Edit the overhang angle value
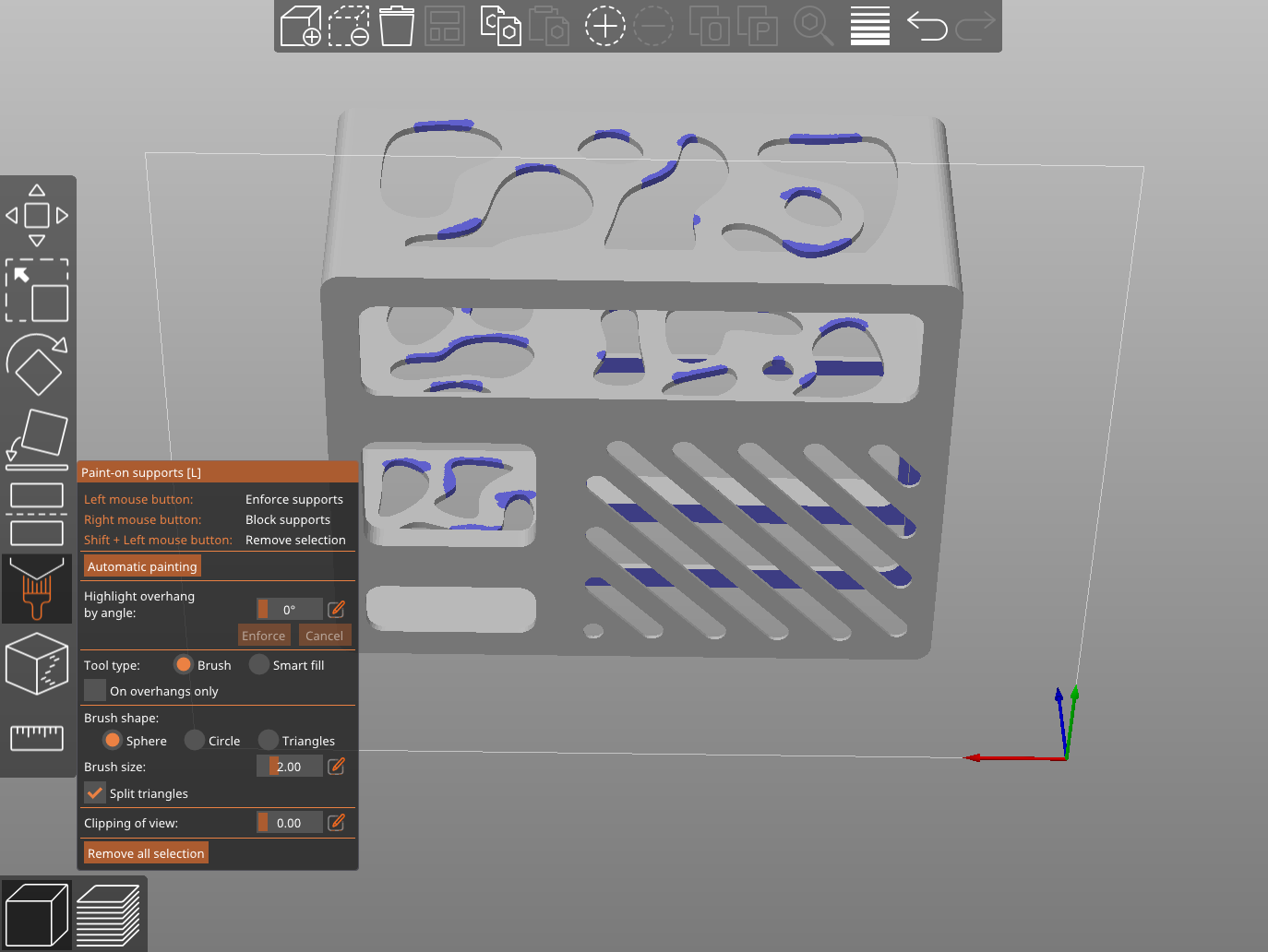 [x=337, y=609]
